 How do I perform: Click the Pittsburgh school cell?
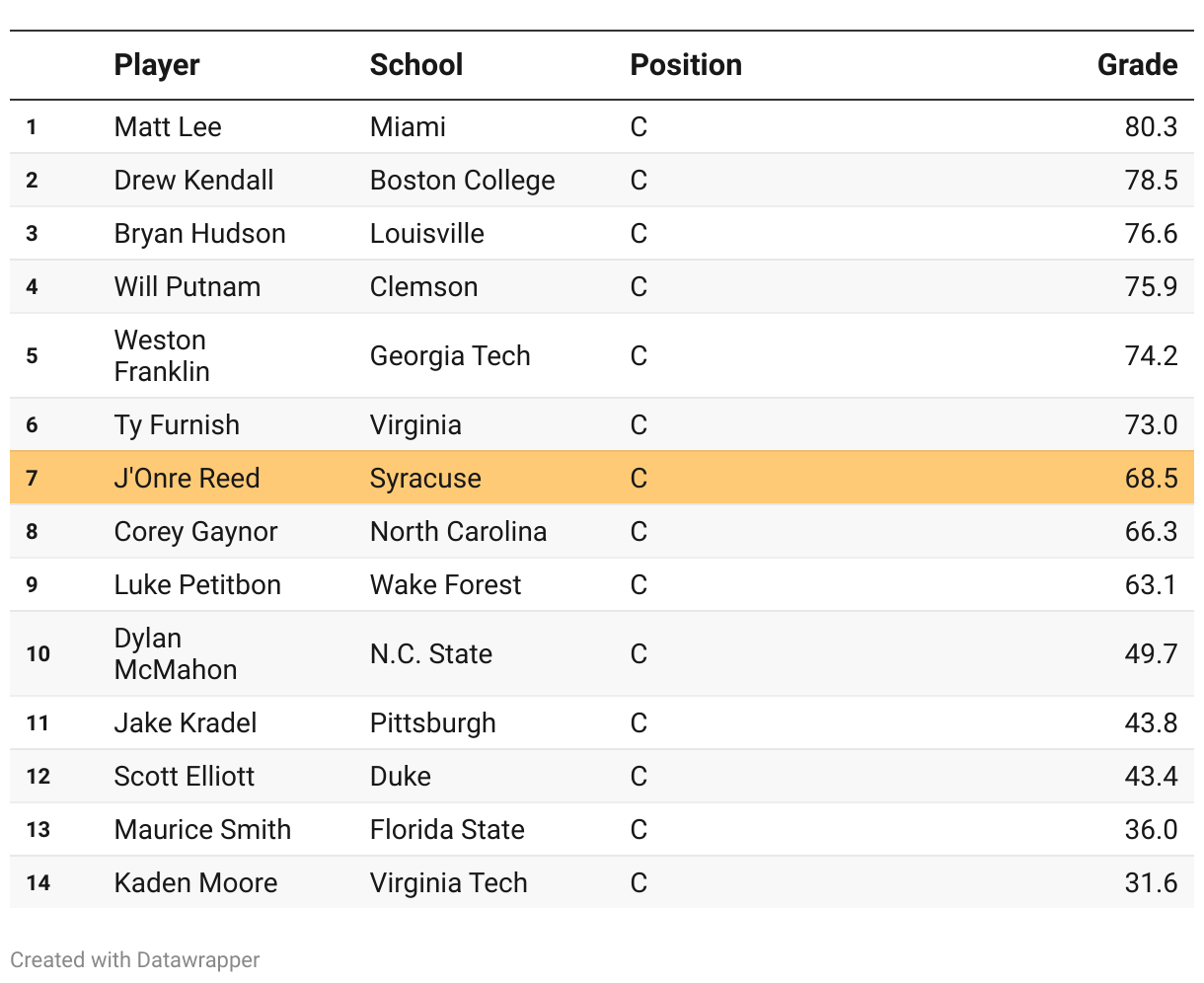[432, 723]
